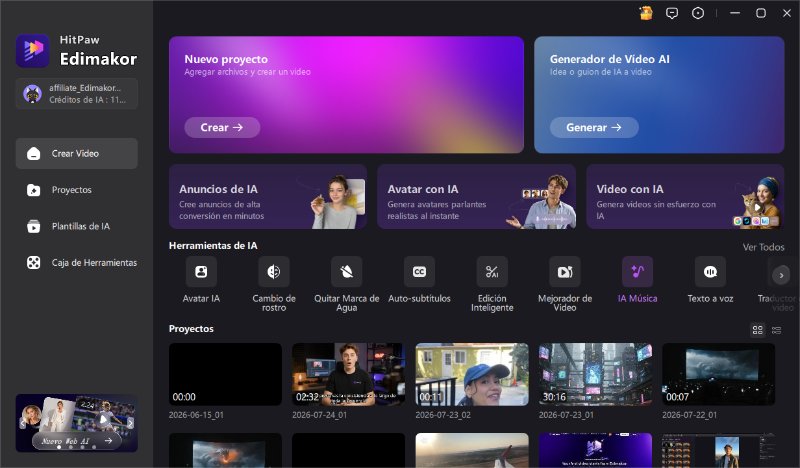Open the Texto a voz tool
The image size is (800, 468).
pos(710,272)
